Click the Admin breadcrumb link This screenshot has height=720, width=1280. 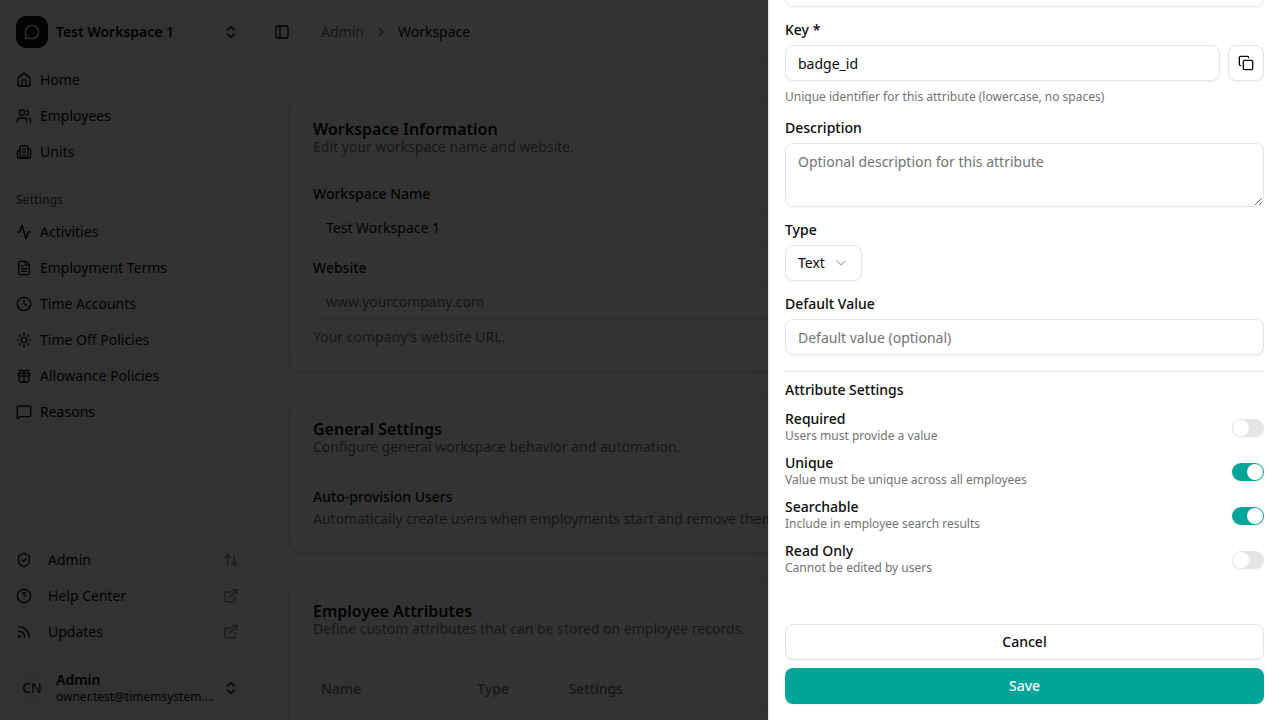coord(342,31)
